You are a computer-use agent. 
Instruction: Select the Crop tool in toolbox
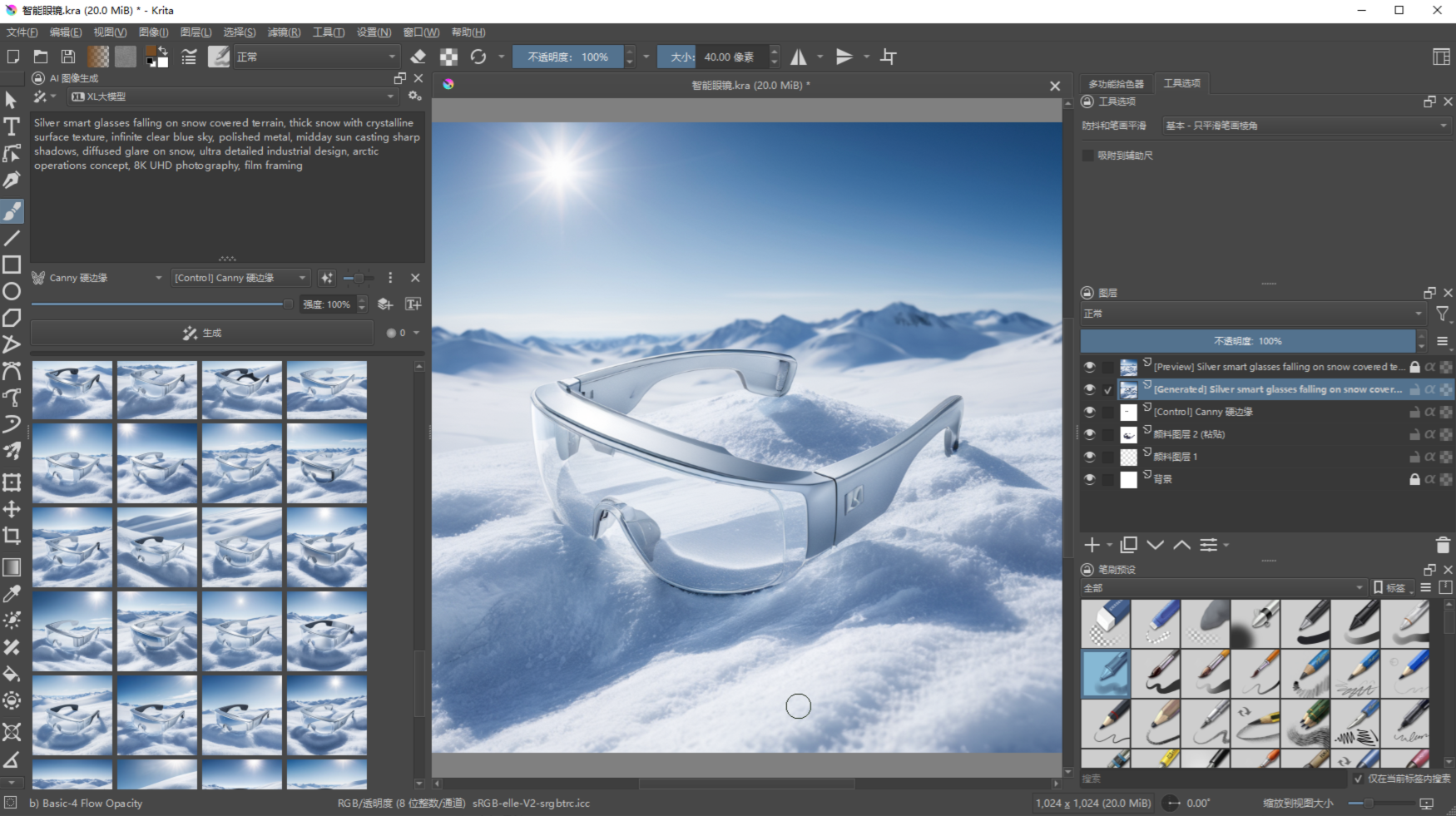click(x=12, y=536)
